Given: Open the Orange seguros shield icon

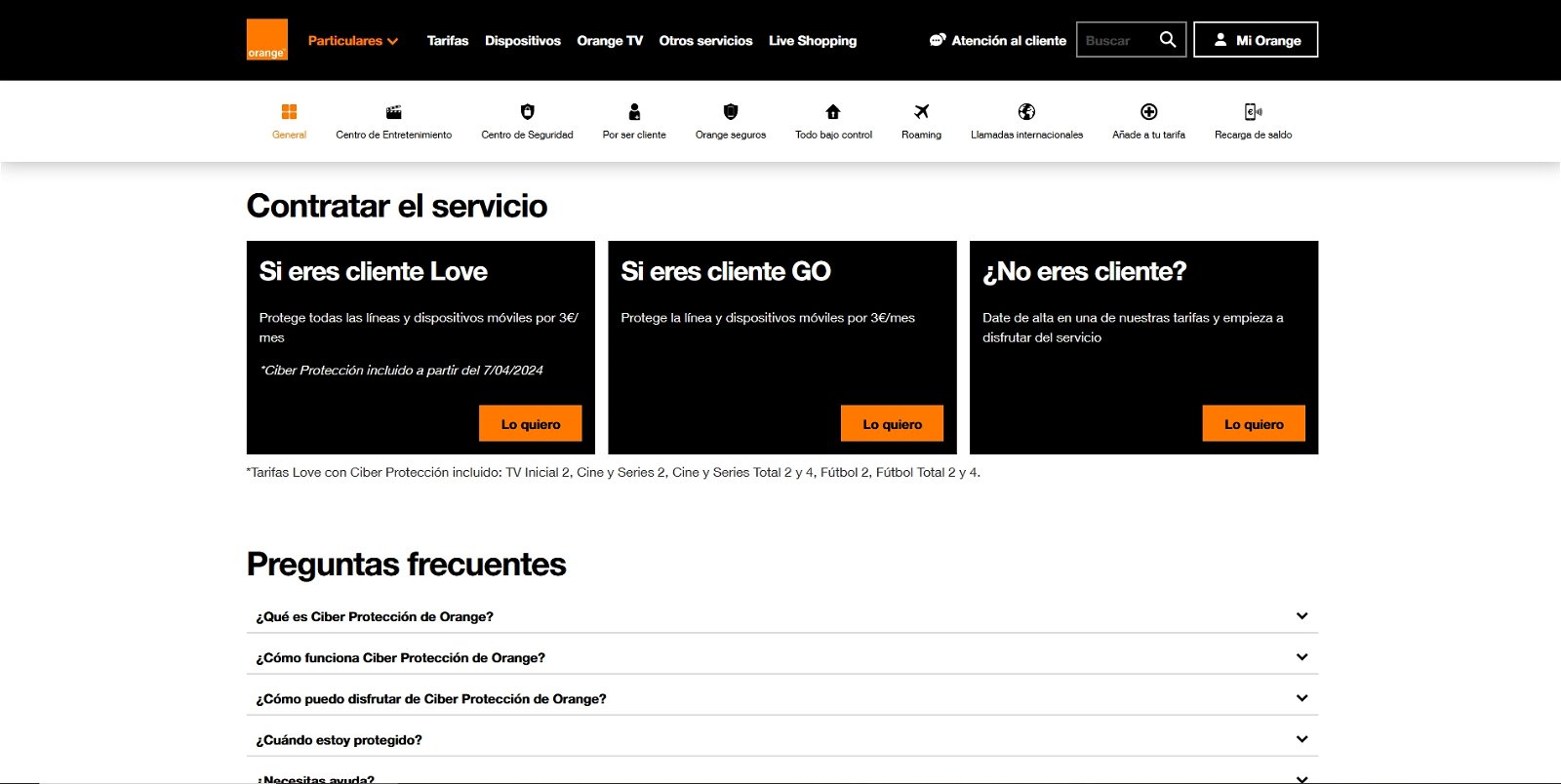Looking at the screenshot, I should tap(731, 112).
